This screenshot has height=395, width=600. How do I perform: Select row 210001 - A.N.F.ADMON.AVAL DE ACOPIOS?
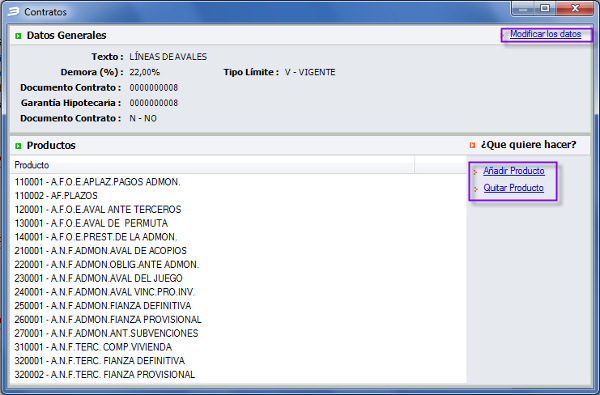[238, 251]
